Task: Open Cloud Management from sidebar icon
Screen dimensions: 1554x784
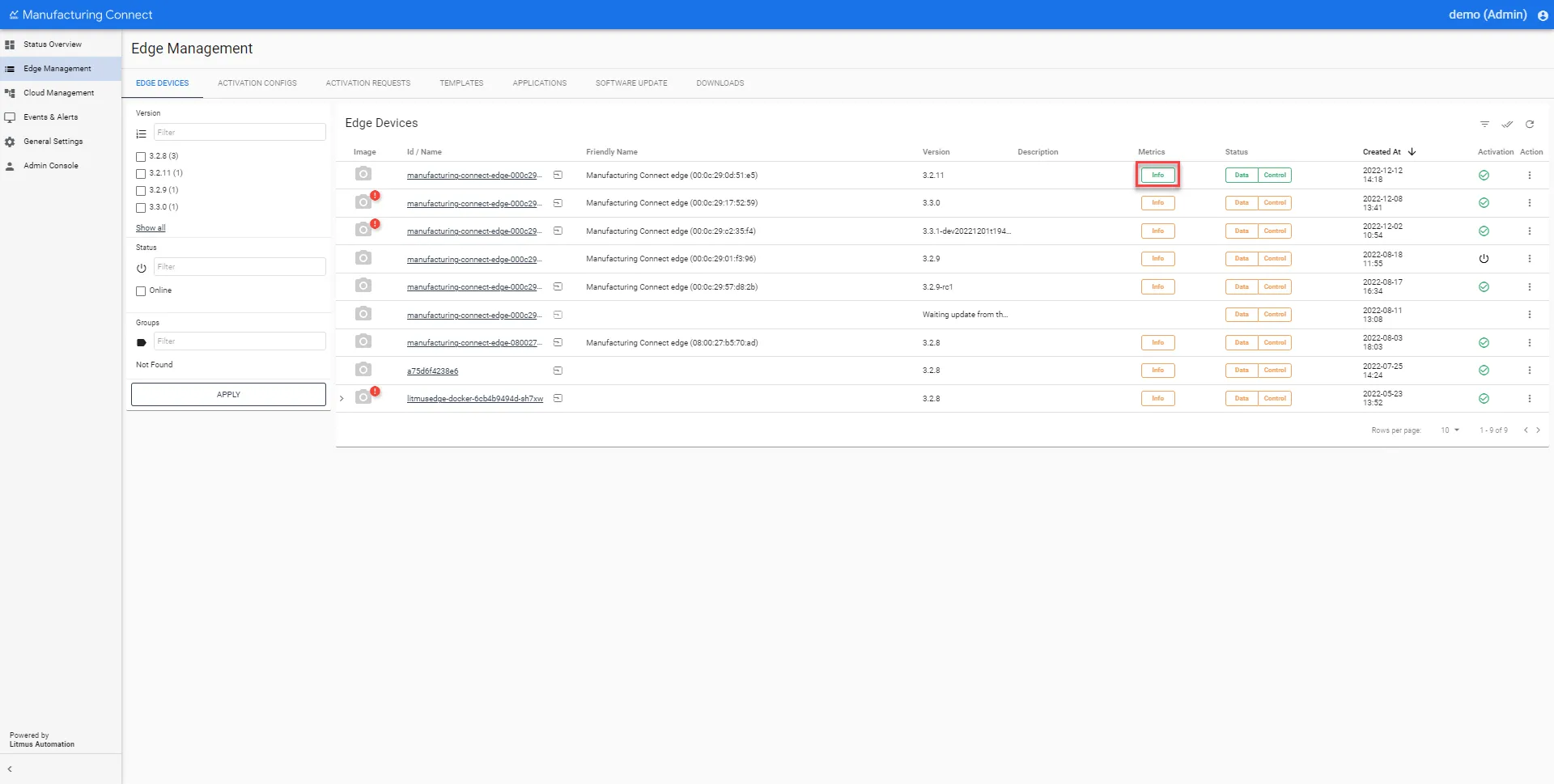Action: (10, 93)
